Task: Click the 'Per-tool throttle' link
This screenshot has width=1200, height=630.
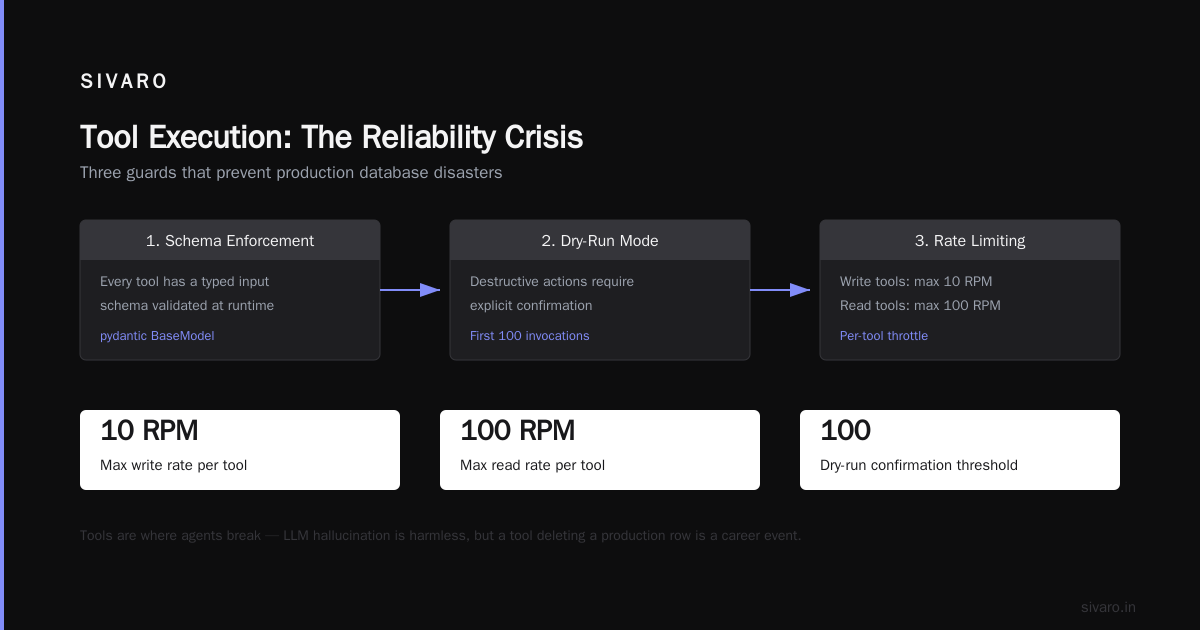Action: (x=884, y=336)
